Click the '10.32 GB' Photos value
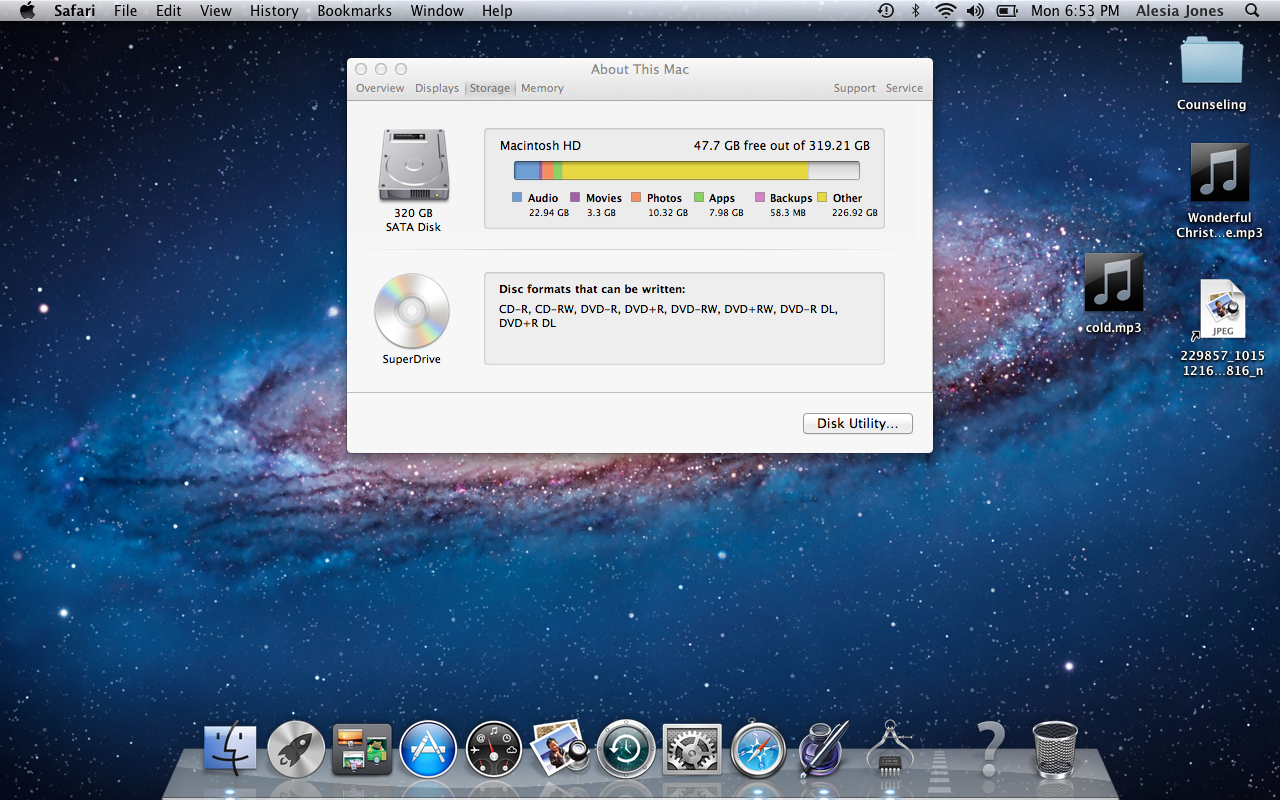Screen dimensions: 1280x800 (668, 213)
